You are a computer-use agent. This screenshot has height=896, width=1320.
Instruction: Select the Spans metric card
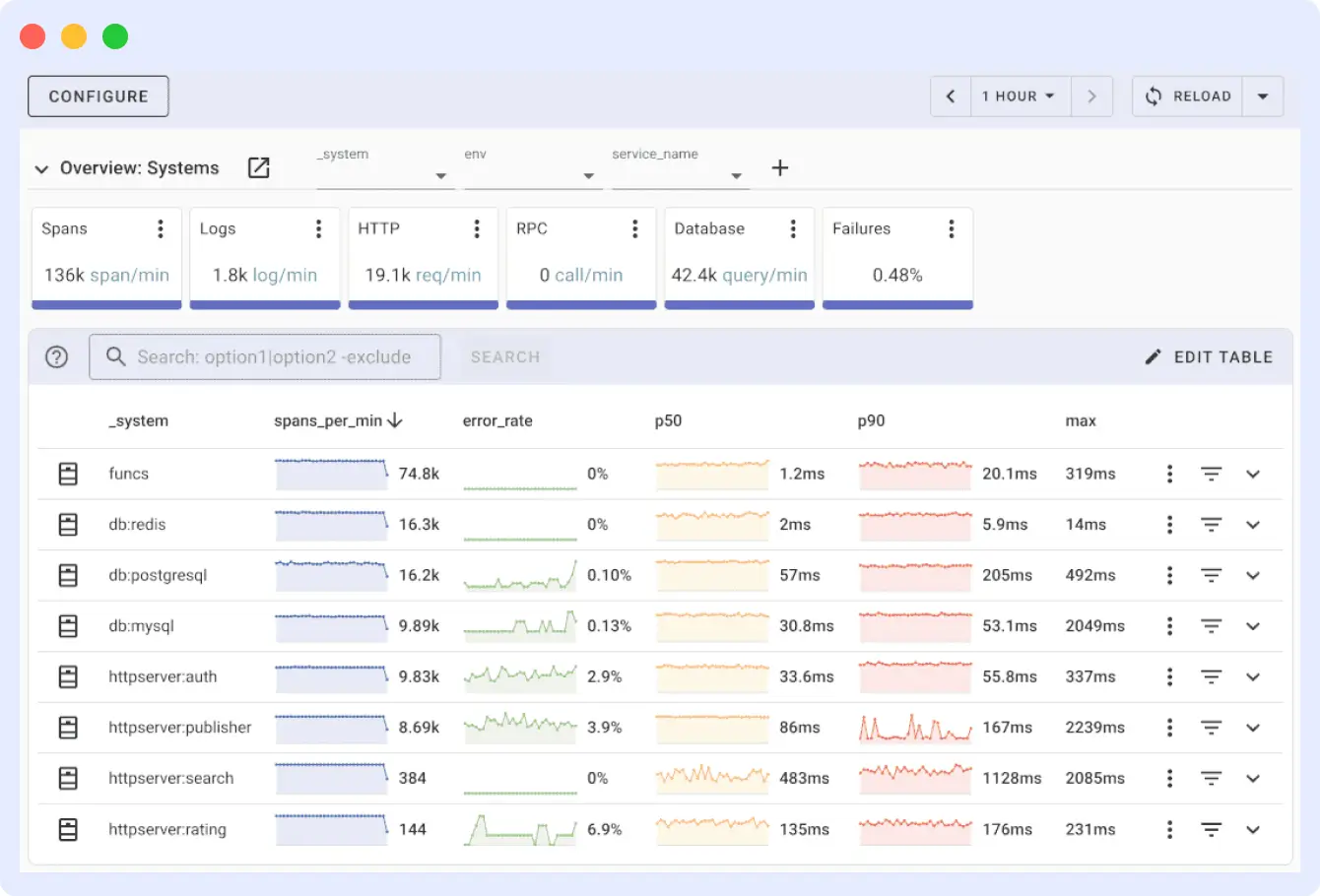[x=106, y=258]
